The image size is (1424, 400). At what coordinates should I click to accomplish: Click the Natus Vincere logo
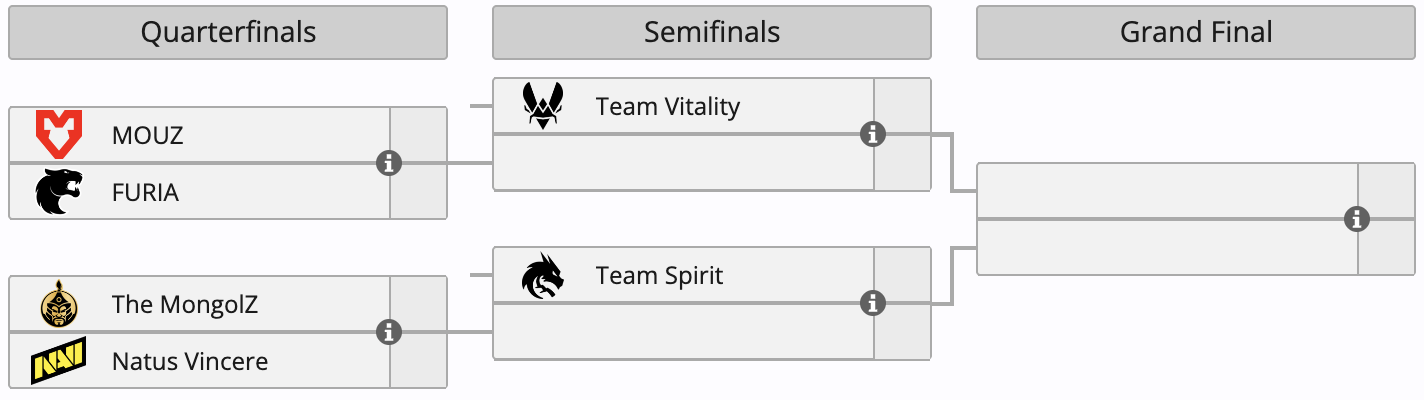(x=58, y=361)
